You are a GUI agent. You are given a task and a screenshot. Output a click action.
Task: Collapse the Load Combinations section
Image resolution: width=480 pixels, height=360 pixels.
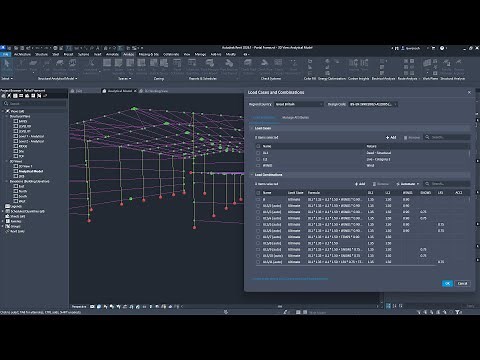[x=252, y=174]
